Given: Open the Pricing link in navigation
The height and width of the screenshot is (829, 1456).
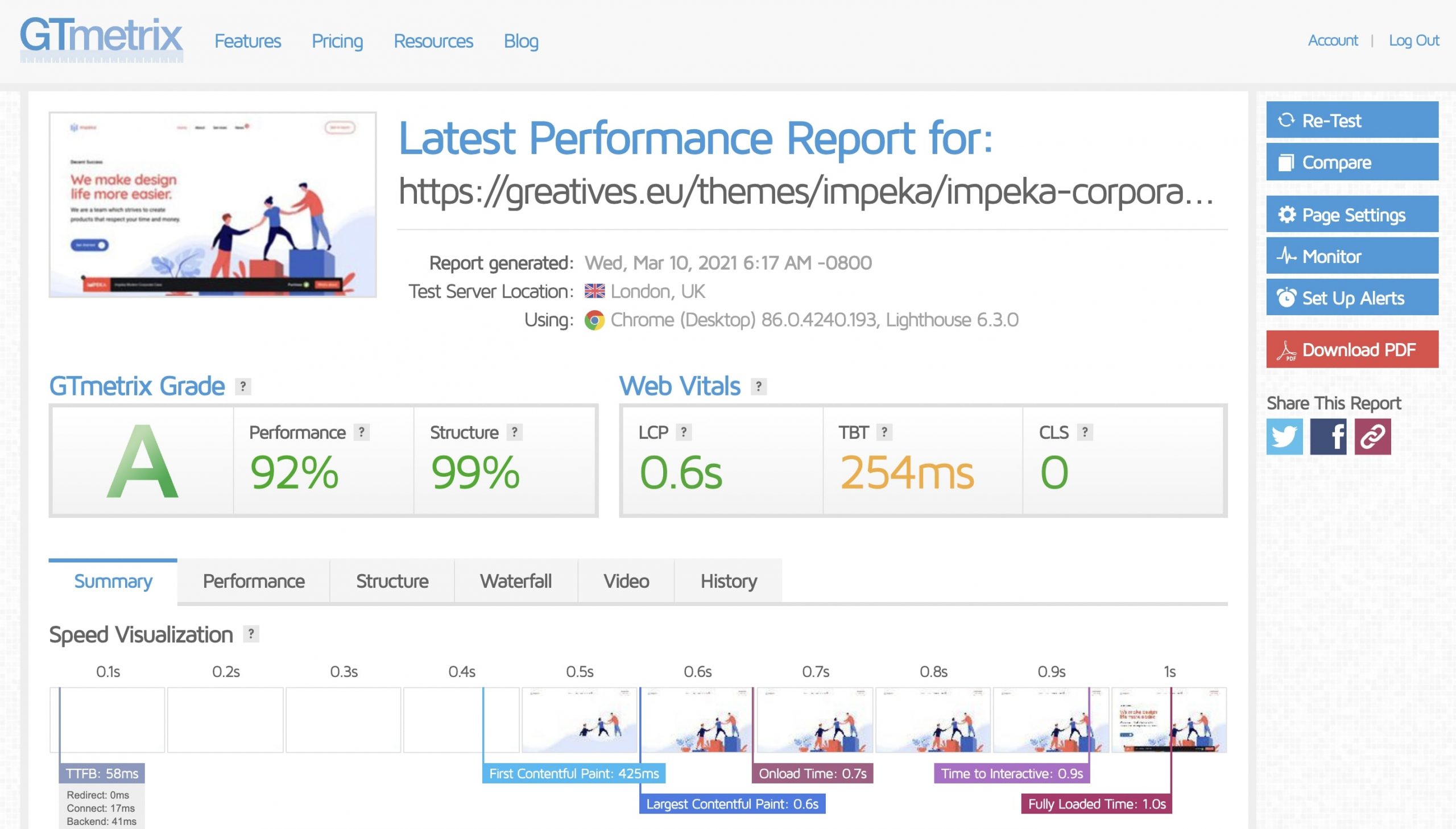Looking at the screenshot, I should pos(337,41).
